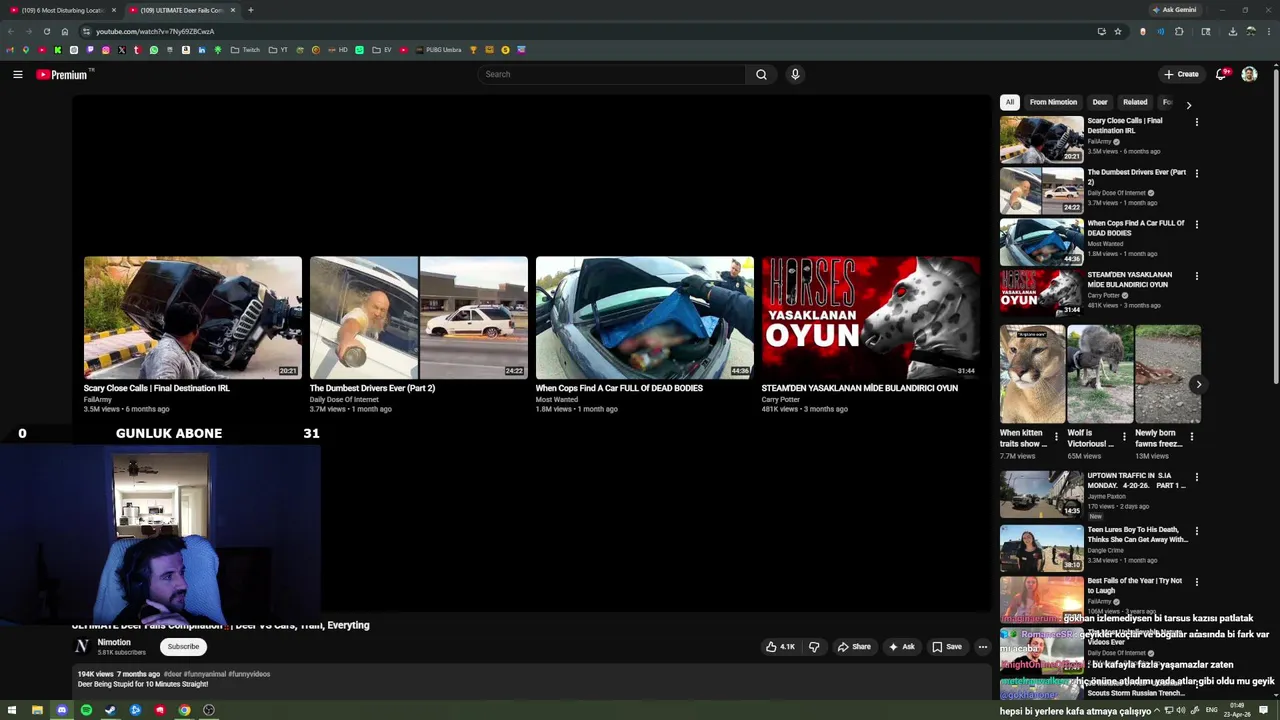Reload the page
Screen dimensions: 1280x720
46,31
